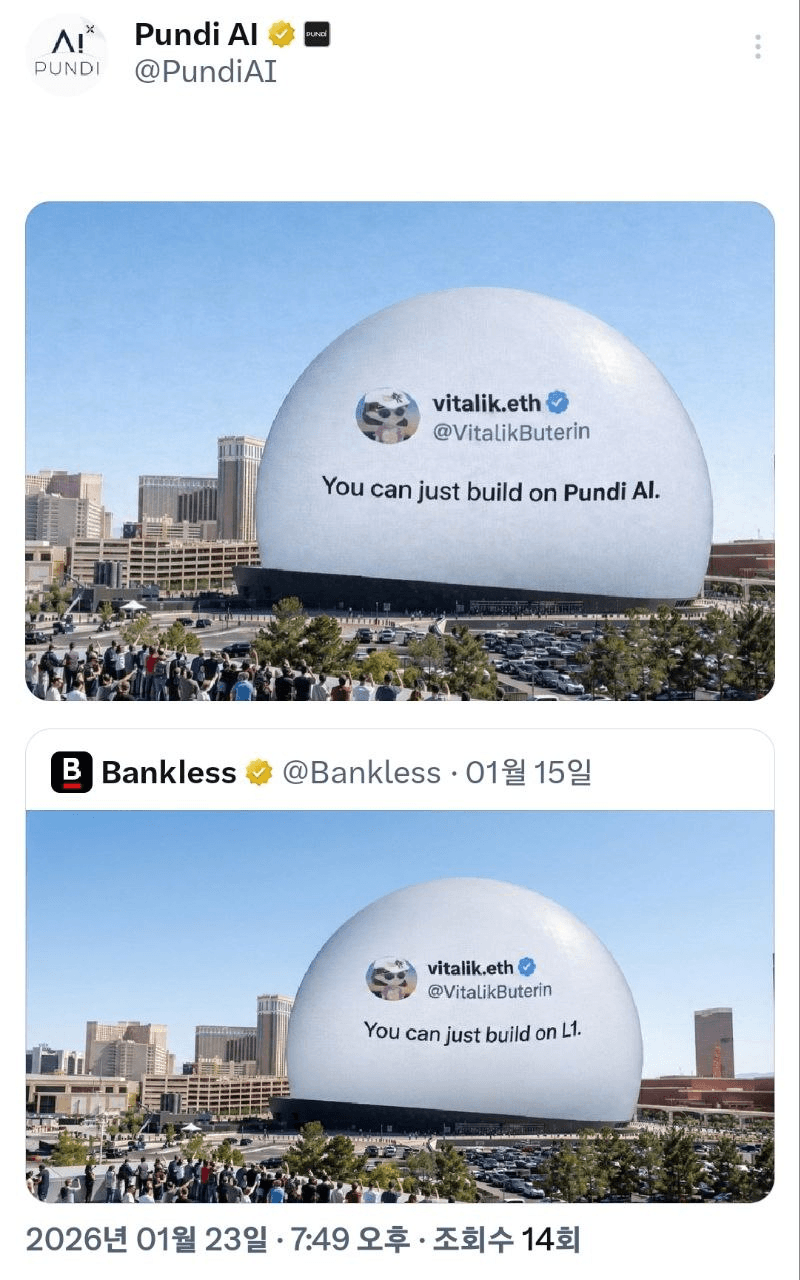Click the black PUNDI affiliate badge
Viewport: 800px width, 1280px height.
click(x=316, y=35)
